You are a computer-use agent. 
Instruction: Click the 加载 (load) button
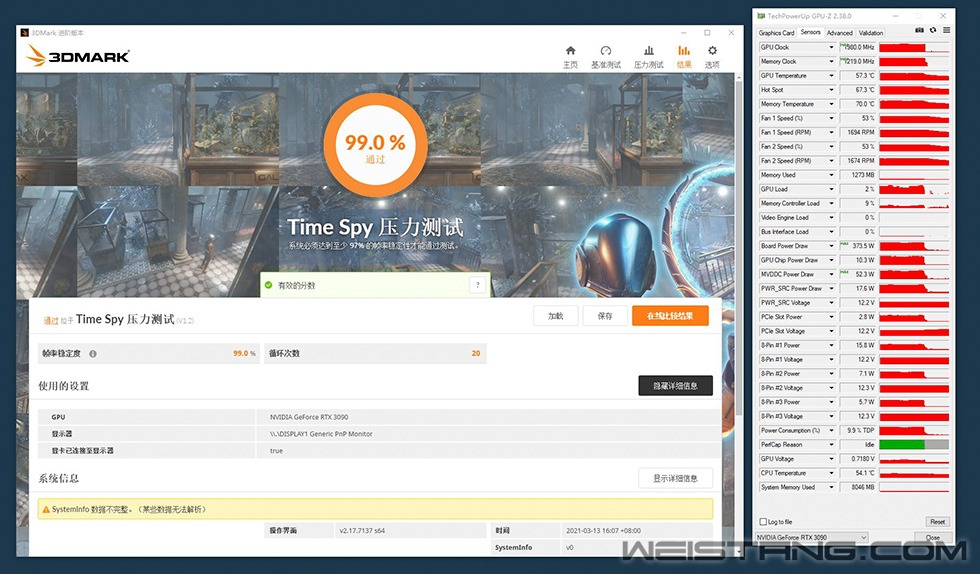(556, 316)
